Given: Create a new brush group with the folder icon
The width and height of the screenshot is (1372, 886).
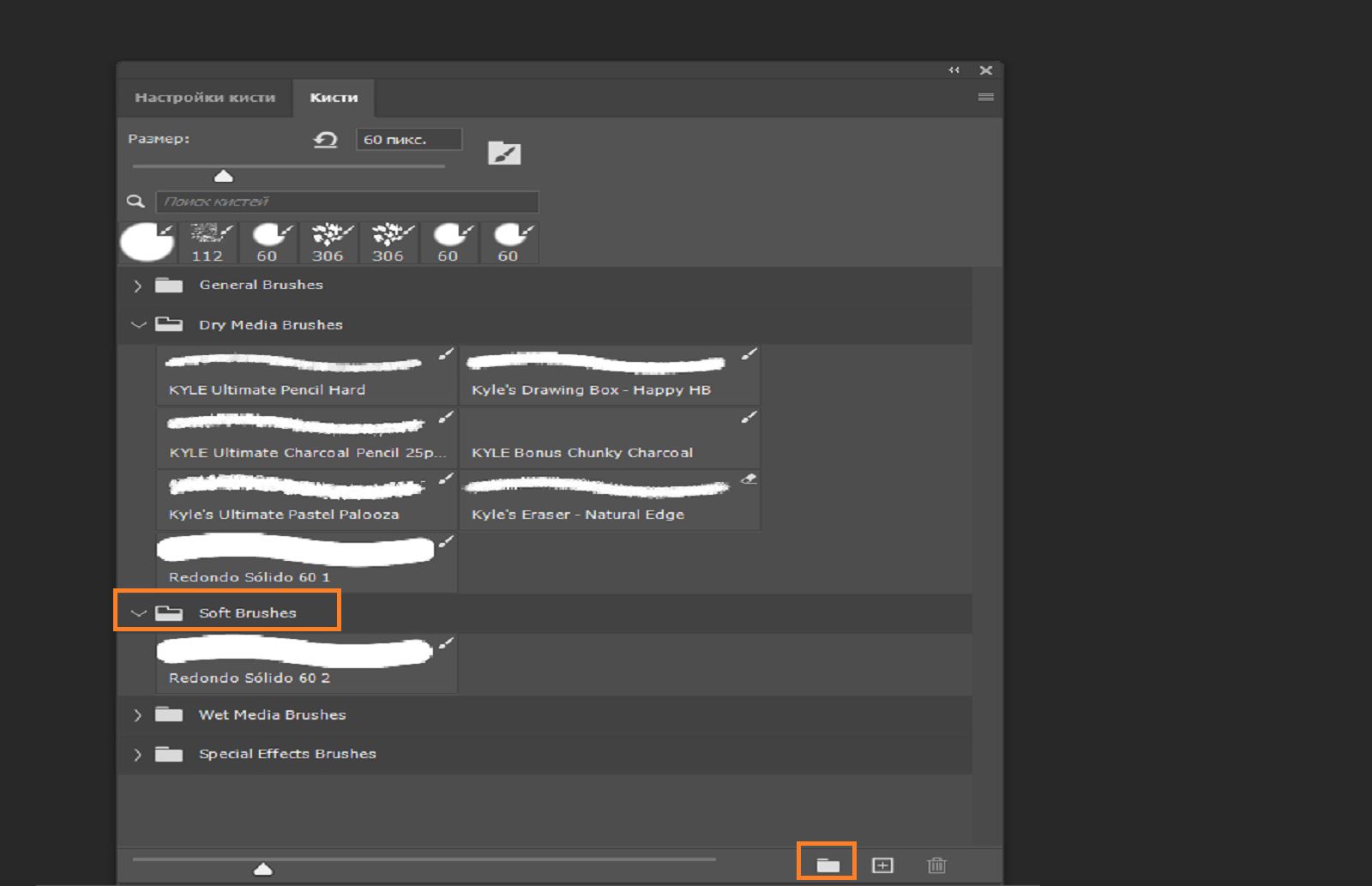Looking at the screenshot, I should pyautogui.click(x=827, y=865).
